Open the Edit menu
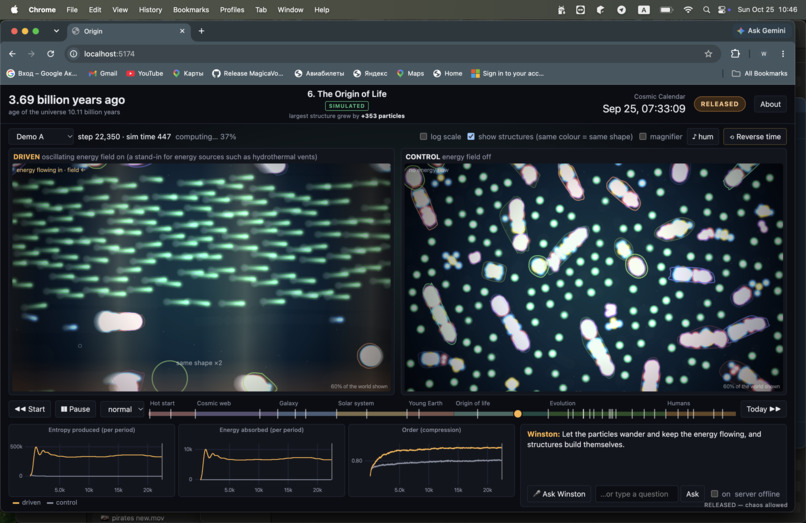 tap(95, 10)
